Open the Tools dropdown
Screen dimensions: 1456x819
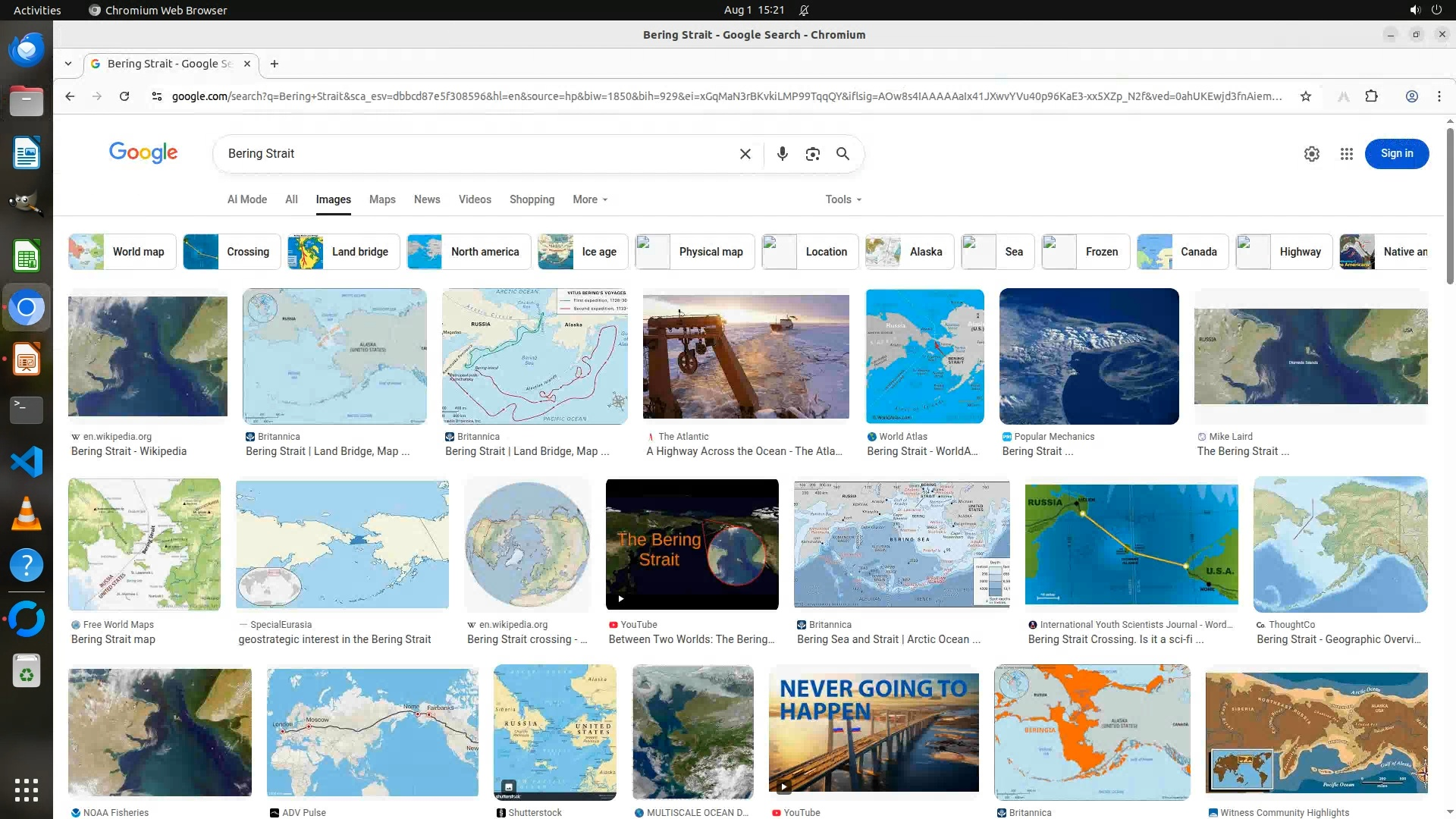click(843, 199)
